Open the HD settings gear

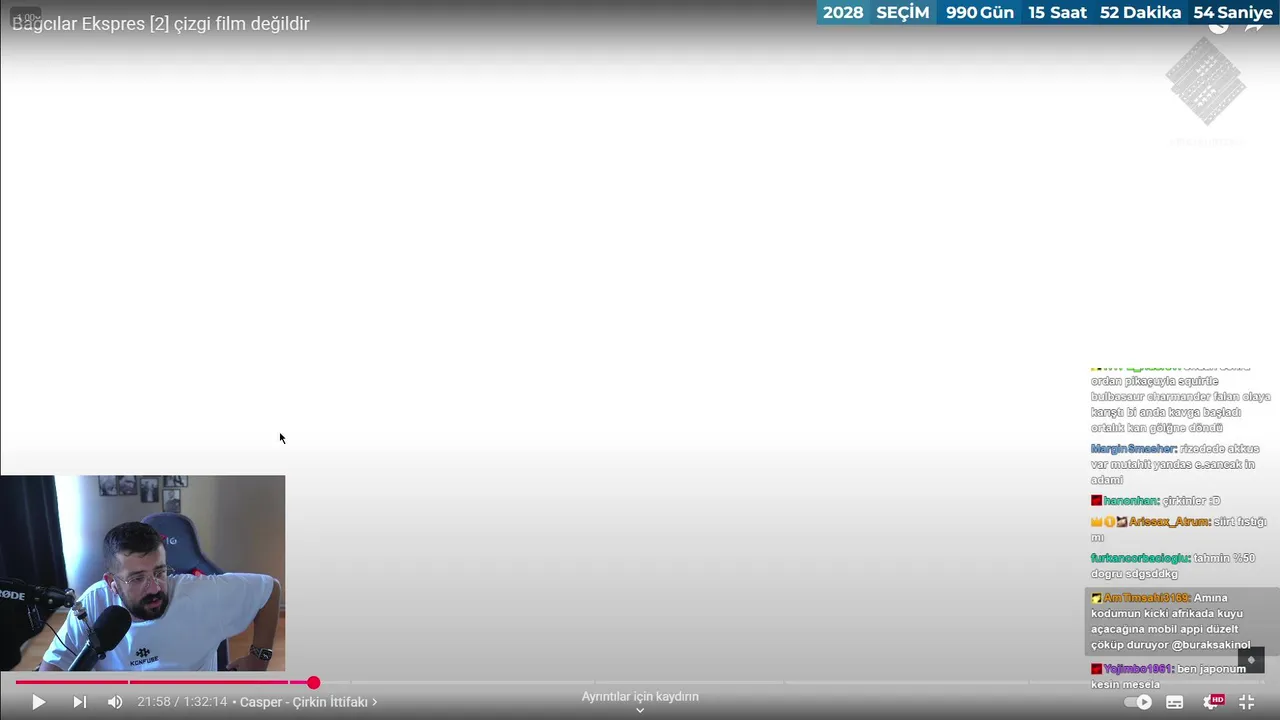1211,702
